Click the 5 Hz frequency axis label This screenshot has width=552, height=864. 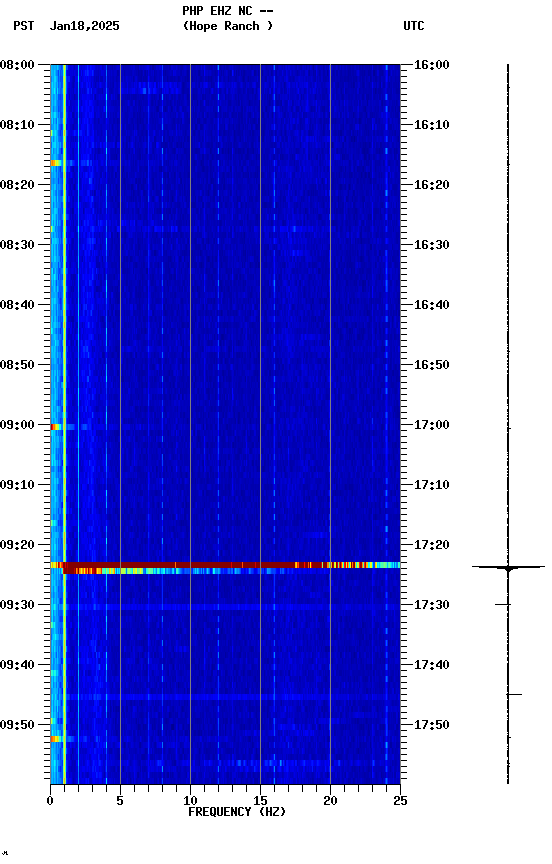click(120, 801)
